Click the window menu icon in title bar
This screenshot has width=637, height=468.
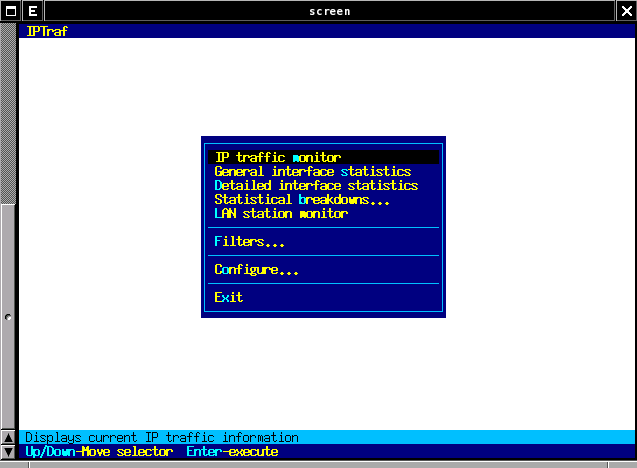(x=11, y=11)
